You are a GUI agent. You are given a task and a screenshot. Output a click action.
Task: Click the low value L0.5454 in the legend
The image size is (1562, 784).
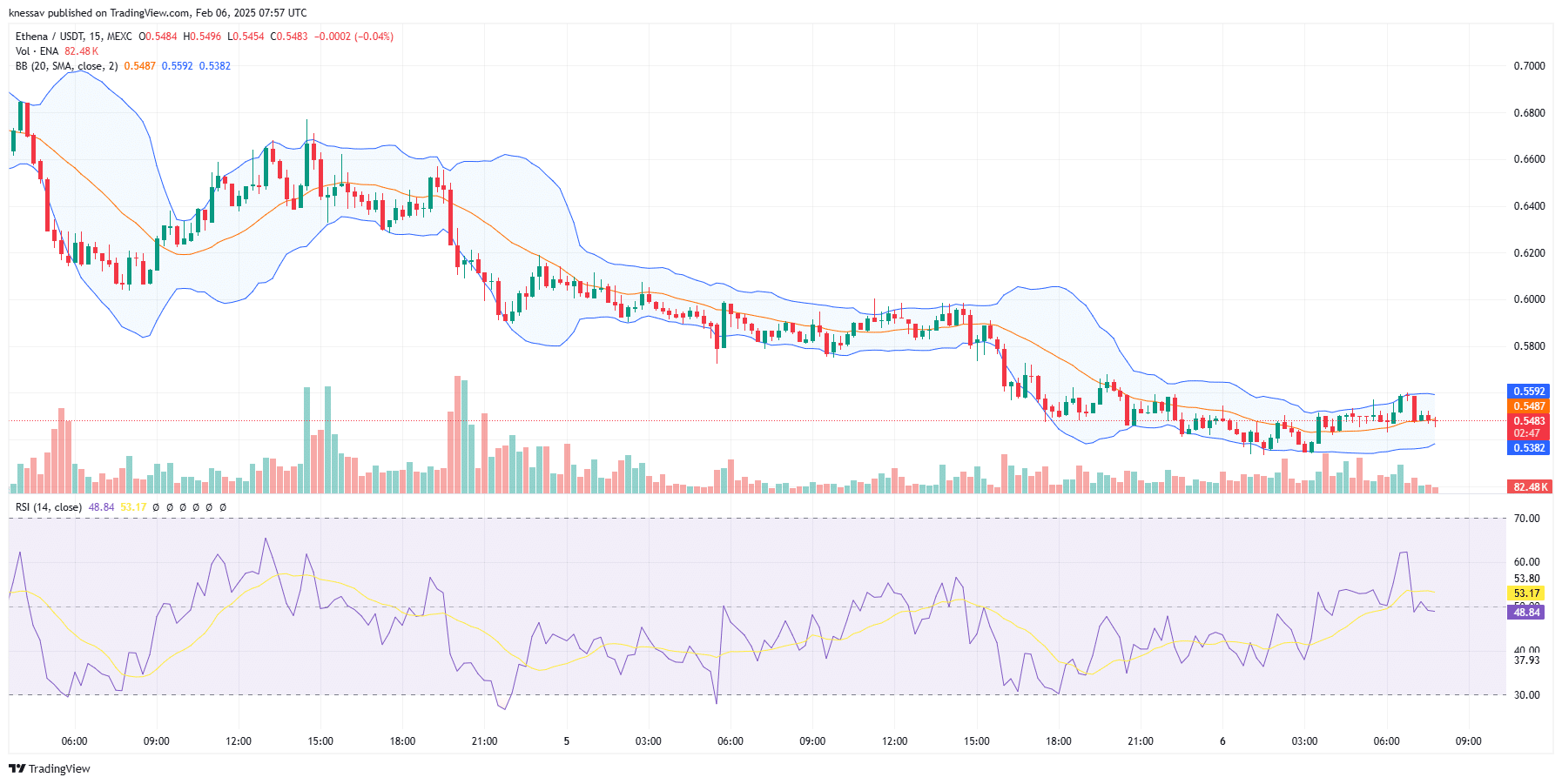[246, 37]
